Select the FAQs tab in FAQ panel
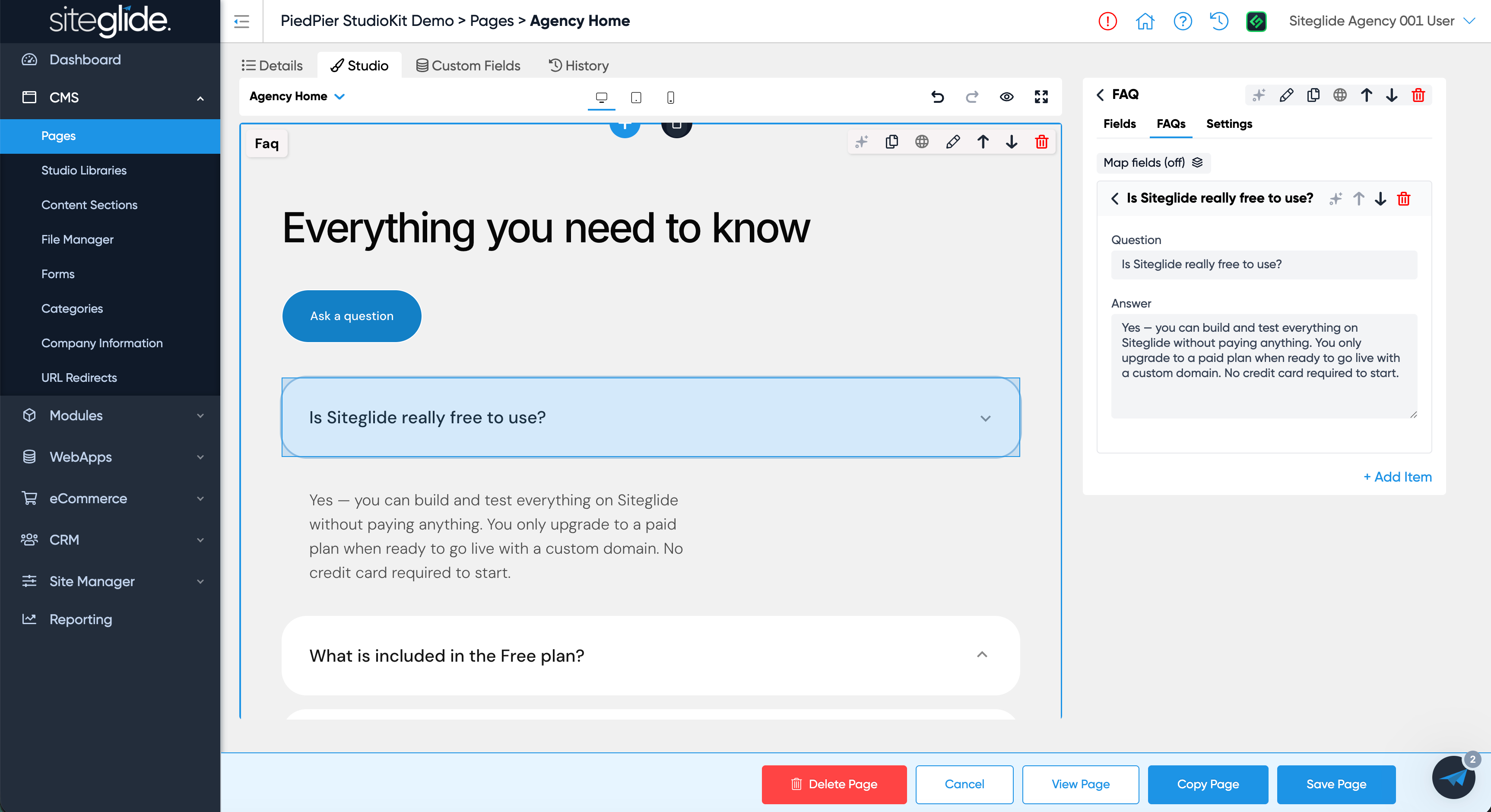The width and height of the screenshot is (1491, 812). pyautogui.click(x=1171, y=124)
